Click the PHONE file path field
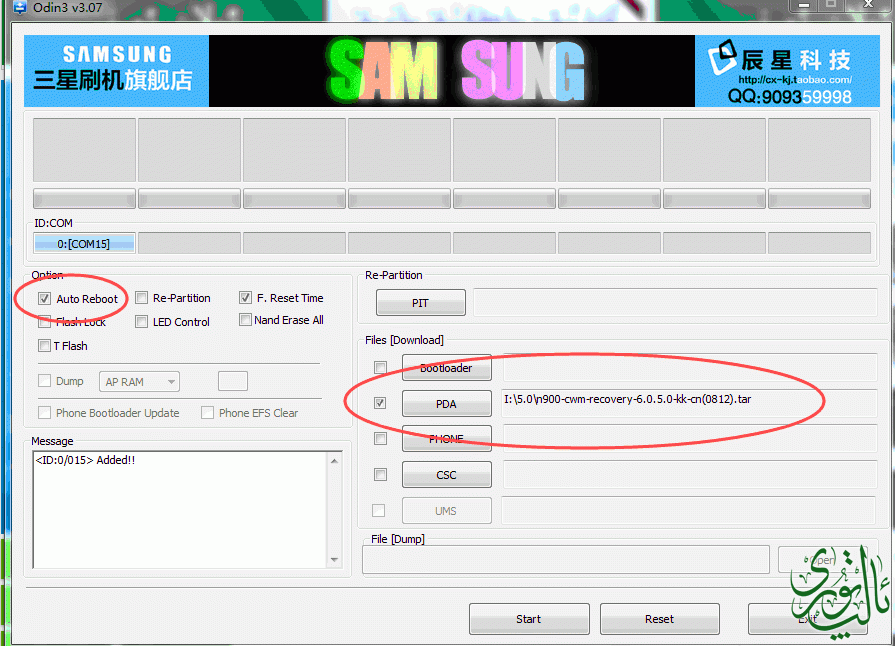Viewport: 895px width, 646px height. 689,439
